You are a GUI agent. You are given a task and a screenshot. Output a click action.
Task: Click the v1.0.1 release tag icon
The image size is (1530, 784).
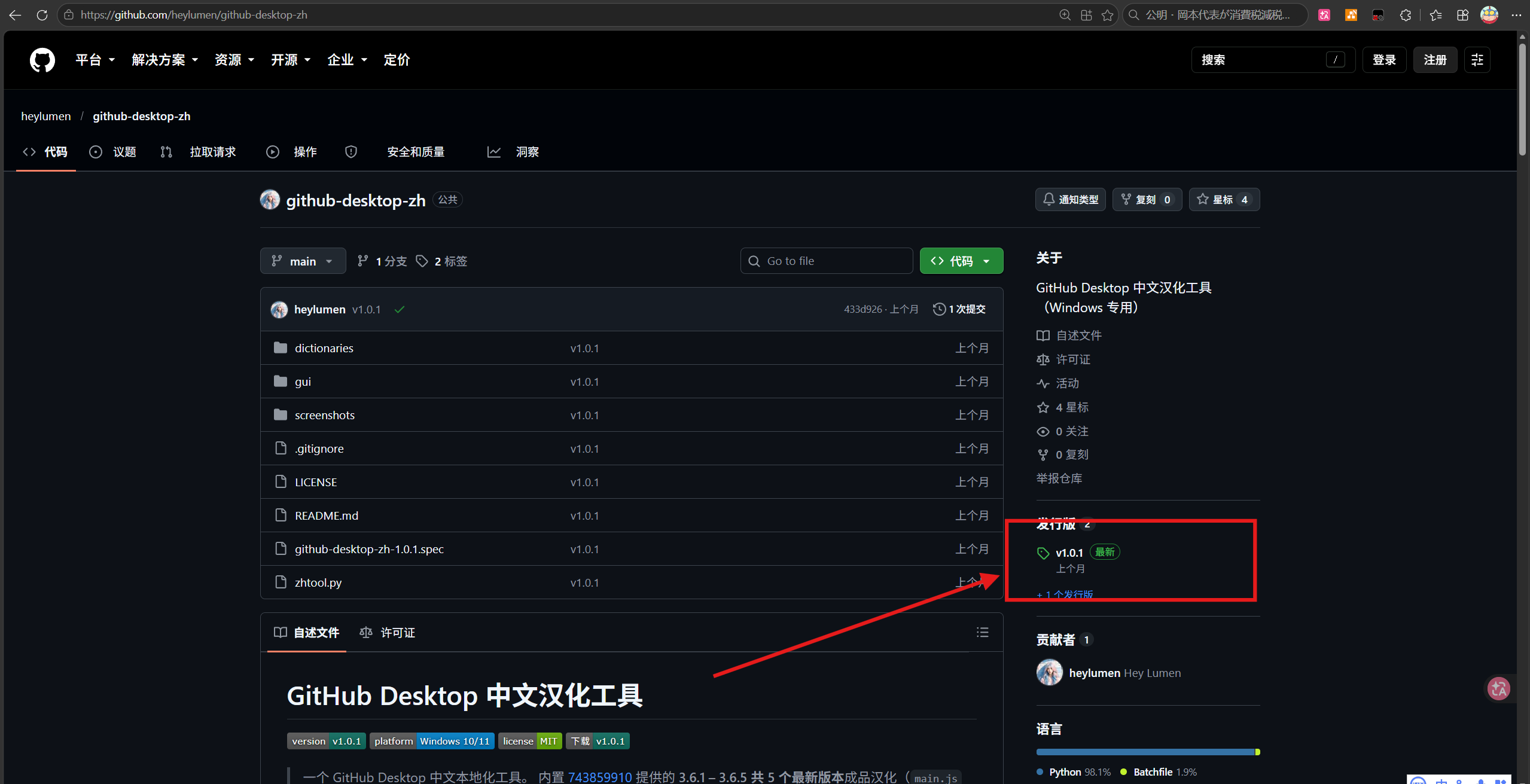coord(1043,553)
